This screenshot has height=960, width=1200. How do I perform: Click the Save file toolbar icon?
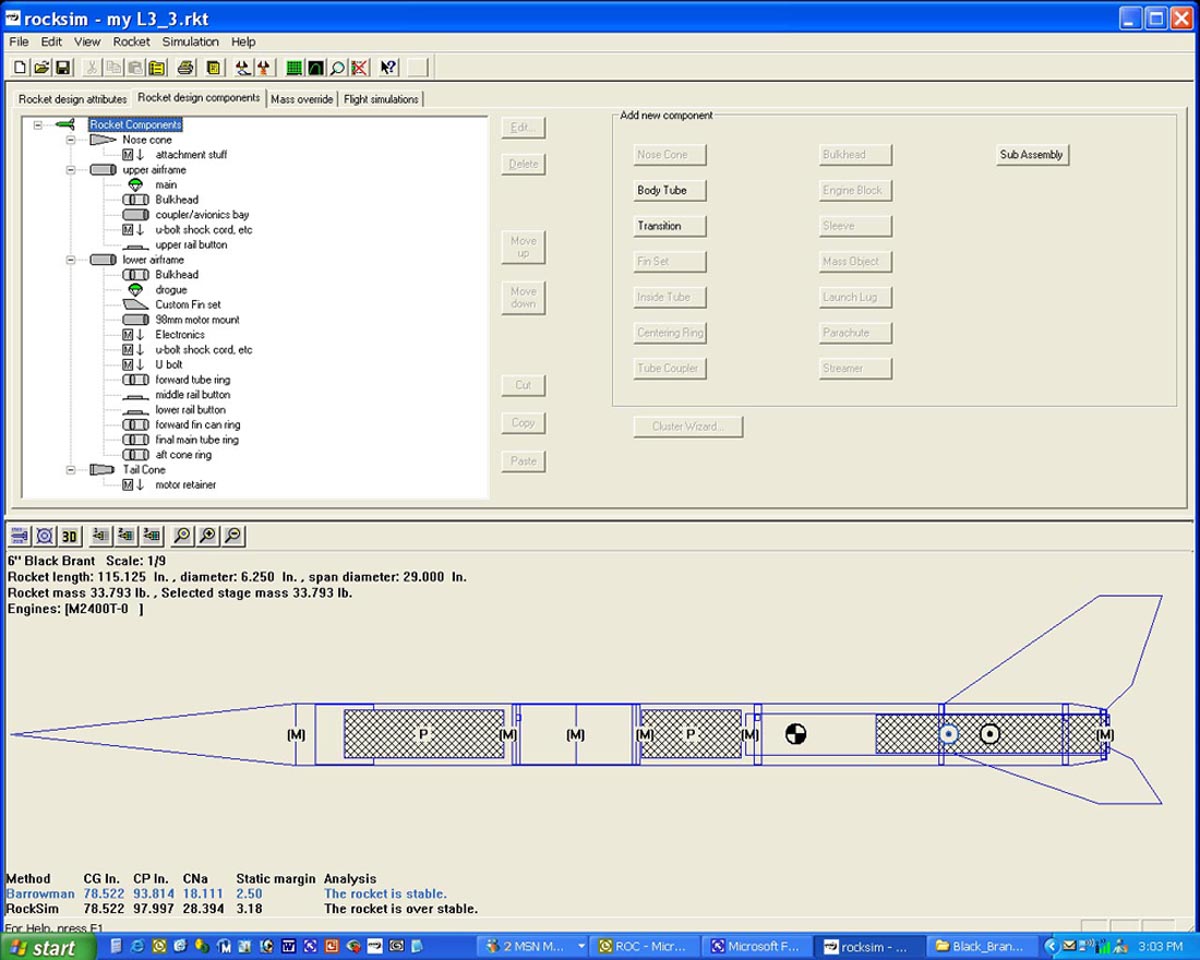coord(63,67)
